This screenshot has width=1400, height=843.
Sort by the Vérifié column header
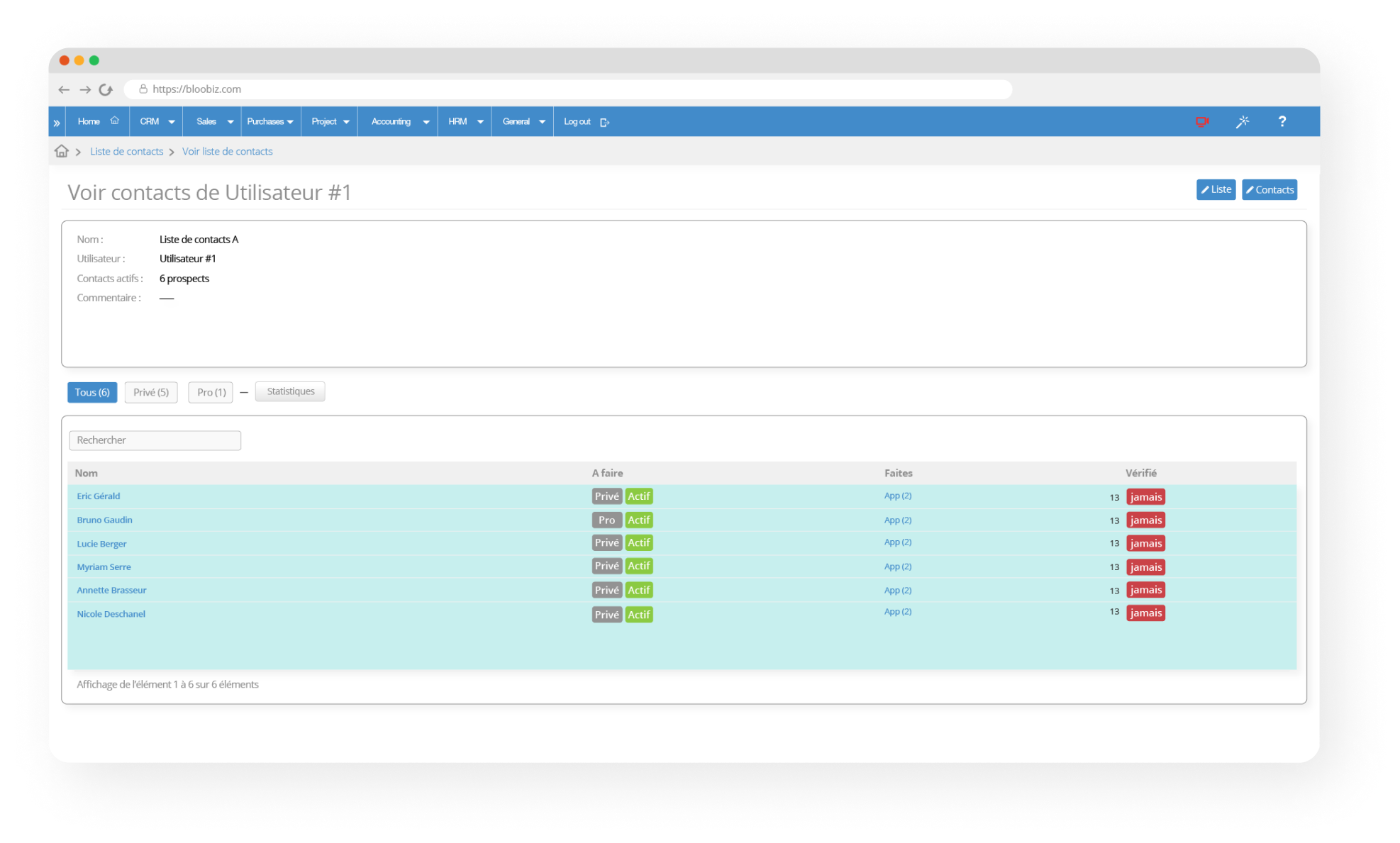point(1140,473)
